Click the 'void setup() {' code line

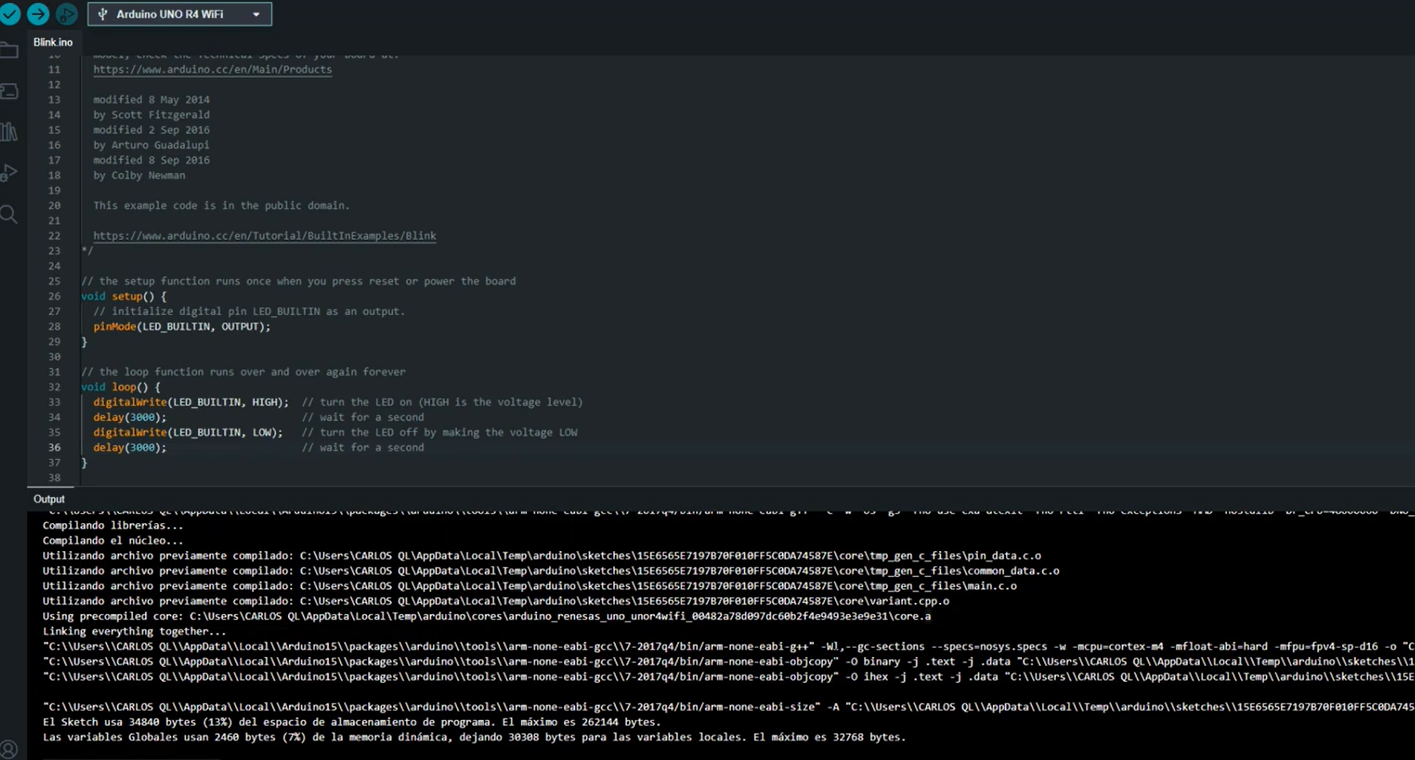[124, 296]
